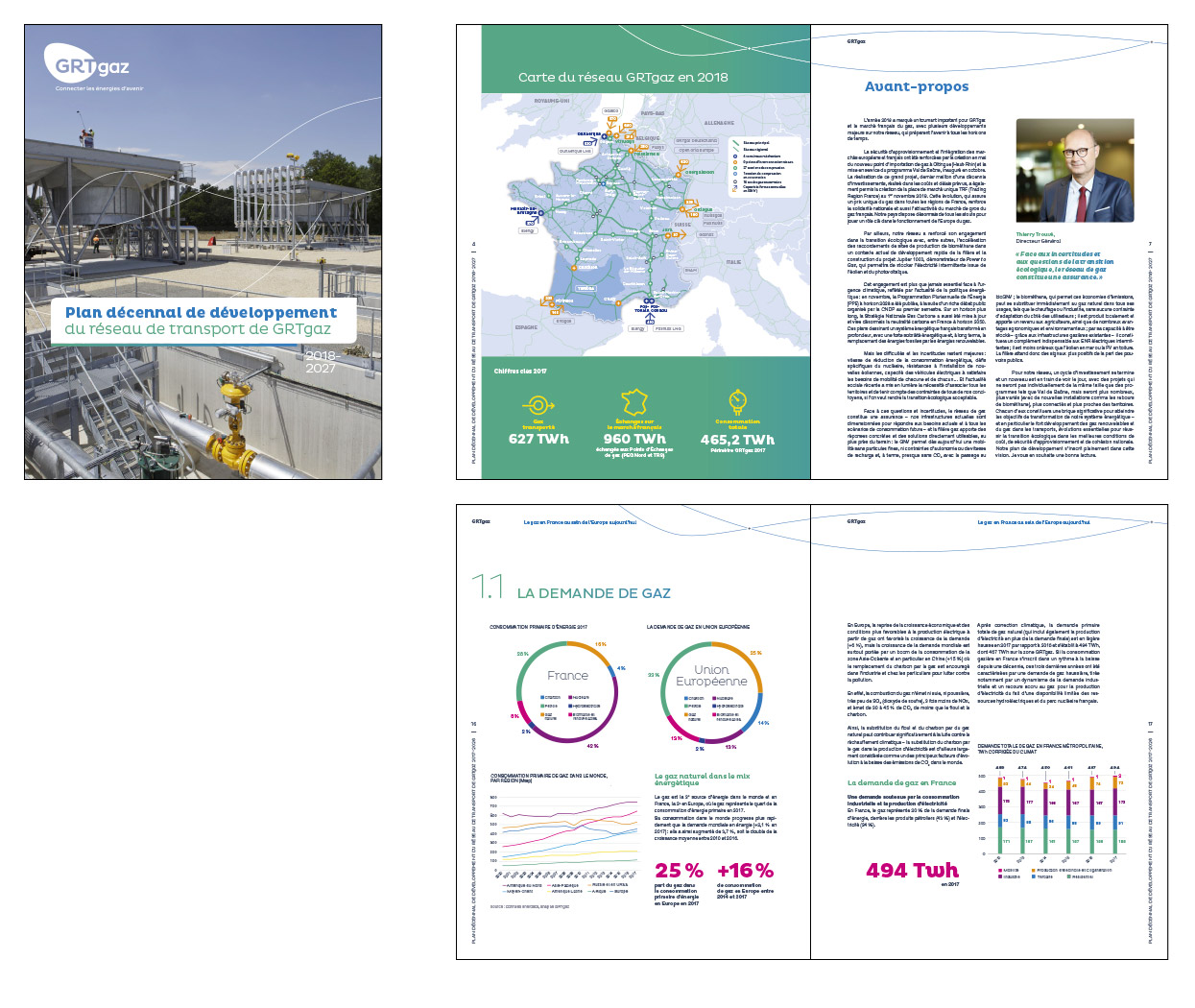Click the 'ALLEMAGNE' map label
The width and height of the screenshot is (1195, 1008).
pos(719,123)
